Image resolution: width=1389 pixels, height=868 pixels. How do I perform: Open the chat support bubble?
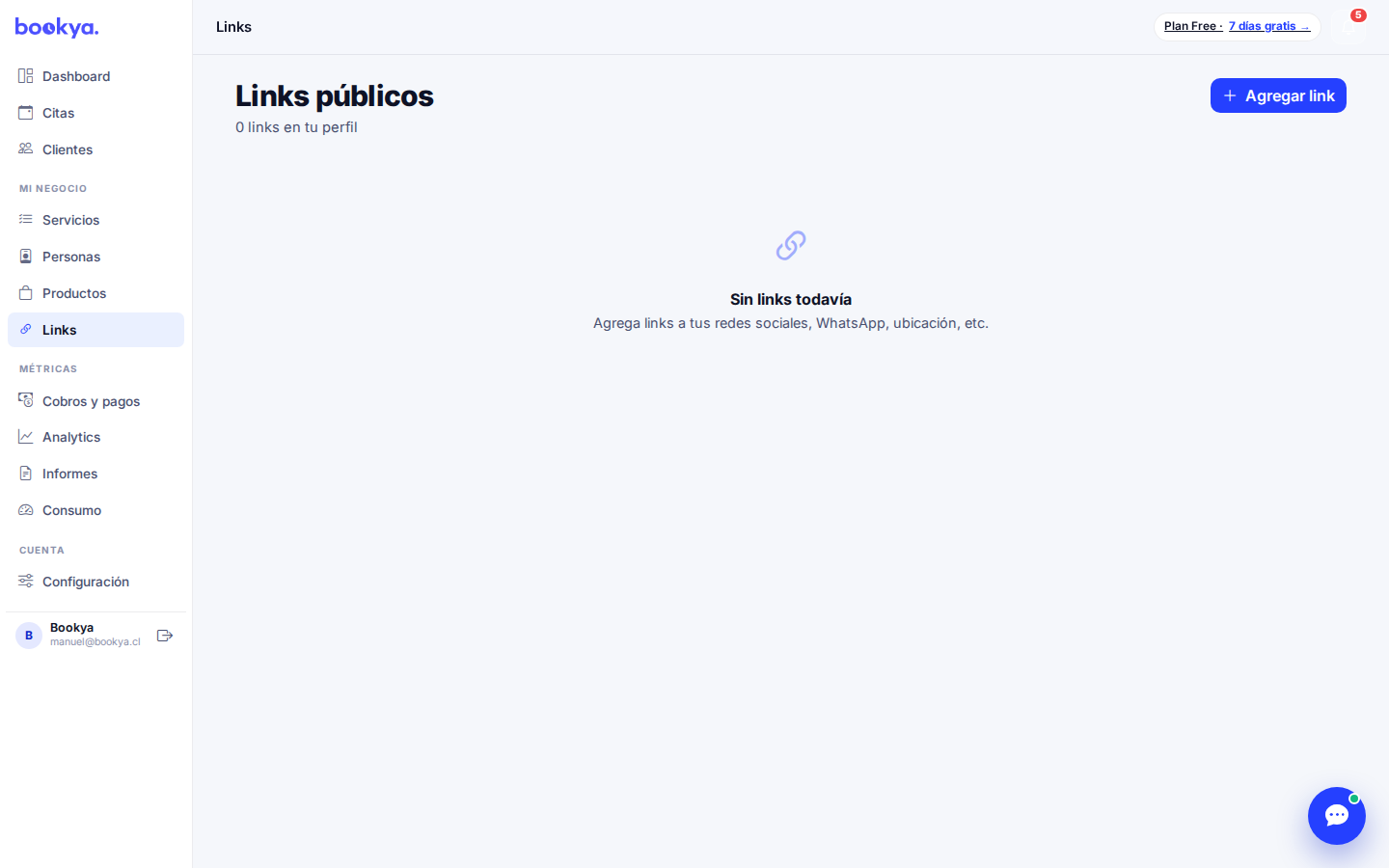[x=1337, y=816]
